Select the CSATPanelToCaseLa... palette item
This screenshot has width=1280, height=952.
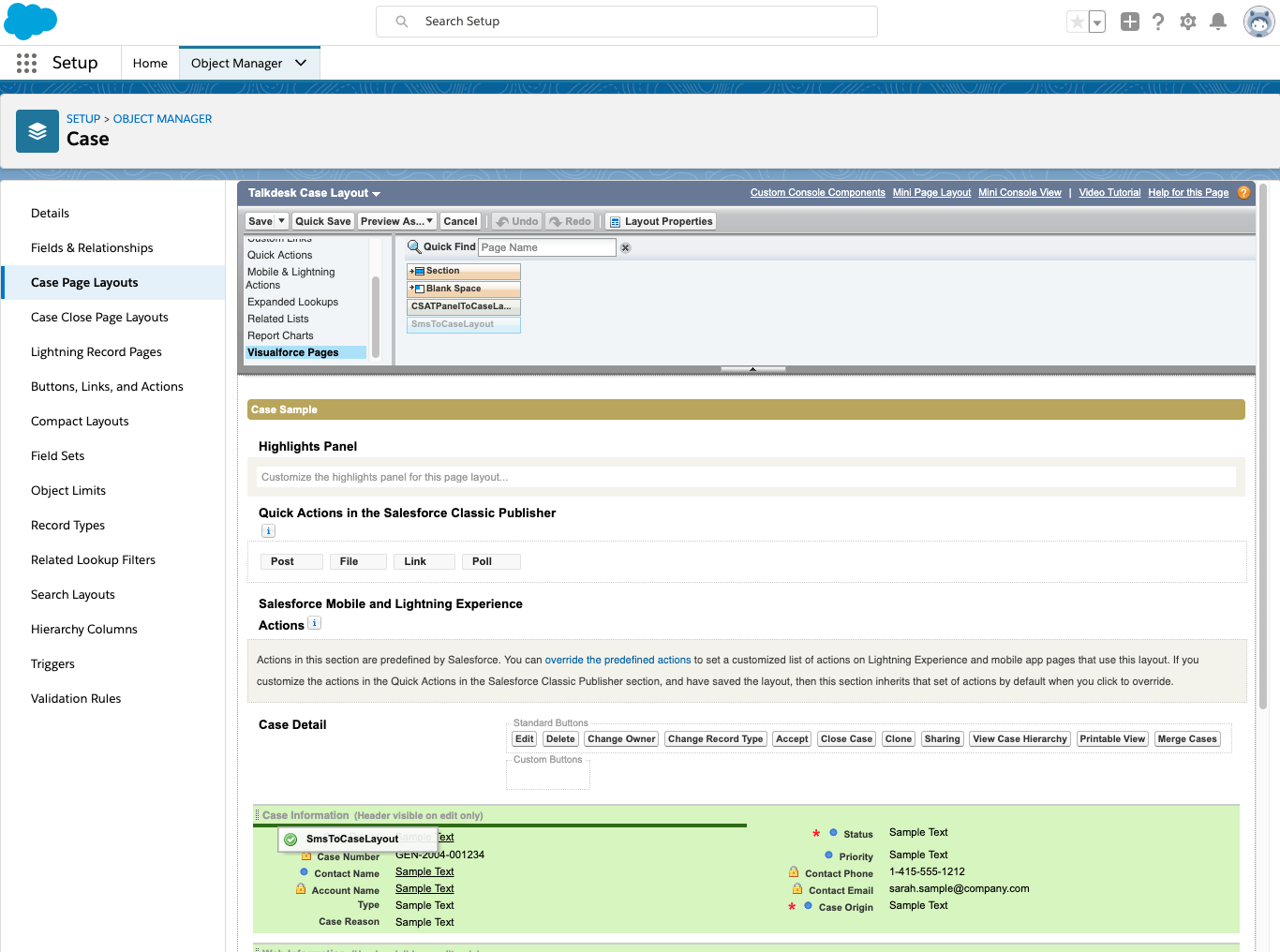[x=464, y=306]
